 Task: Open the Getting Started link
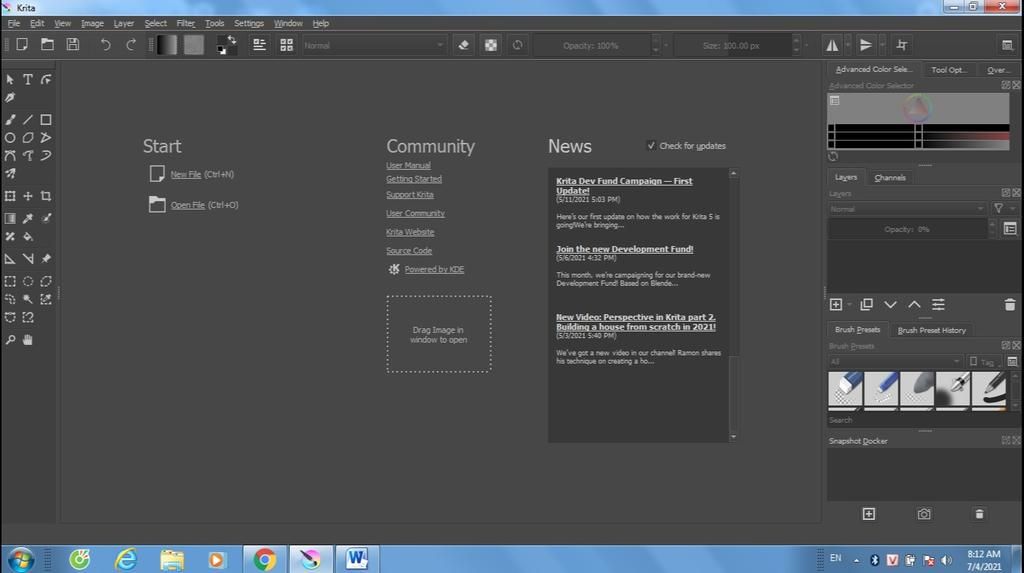click(413, 179)
